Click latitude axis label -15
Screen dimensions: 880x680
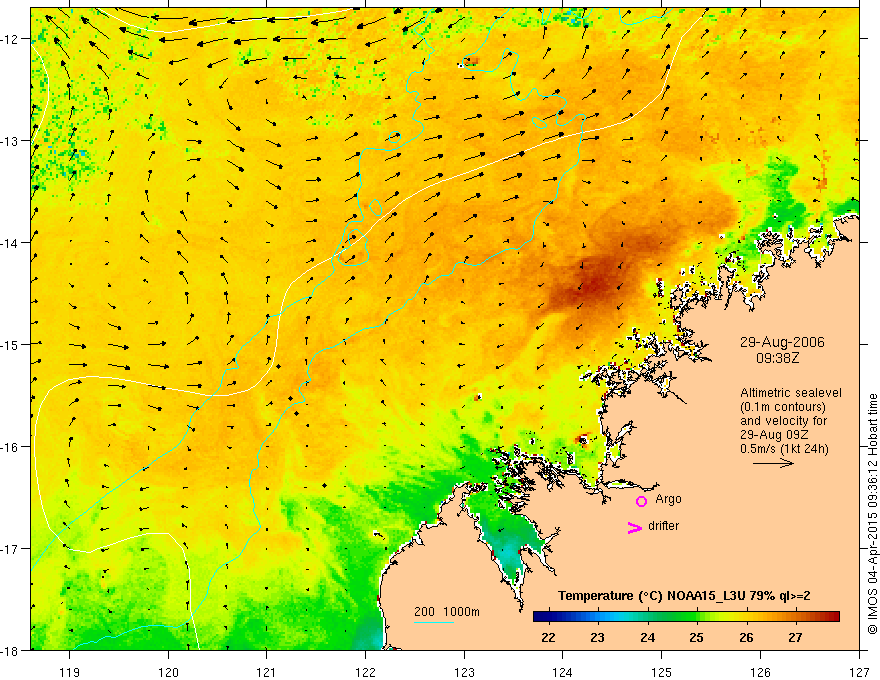11,344
